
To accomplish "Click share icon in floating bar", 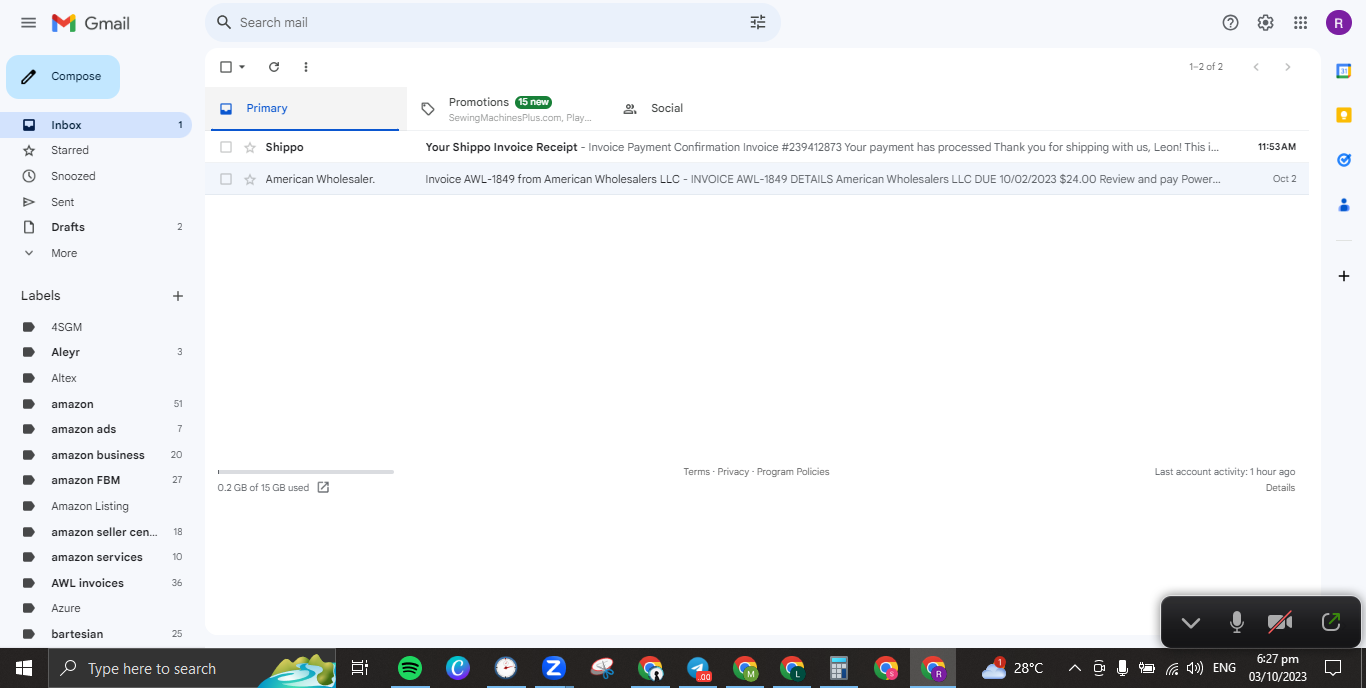I will click(x=1331, y=622).
